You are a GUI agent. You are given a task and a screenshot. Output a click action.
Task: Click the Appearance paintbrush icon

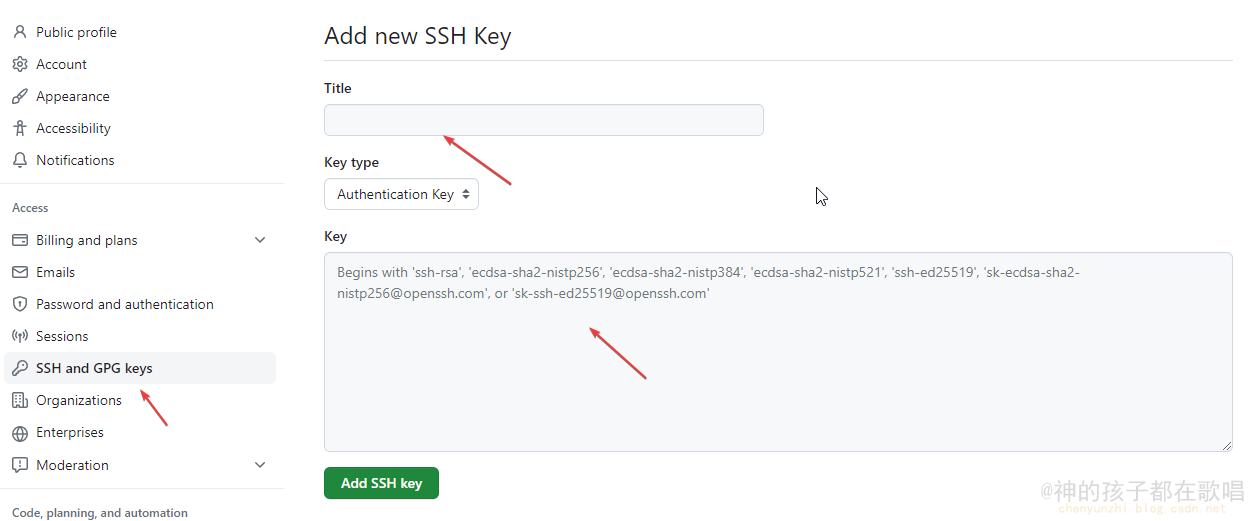(19, 96)
